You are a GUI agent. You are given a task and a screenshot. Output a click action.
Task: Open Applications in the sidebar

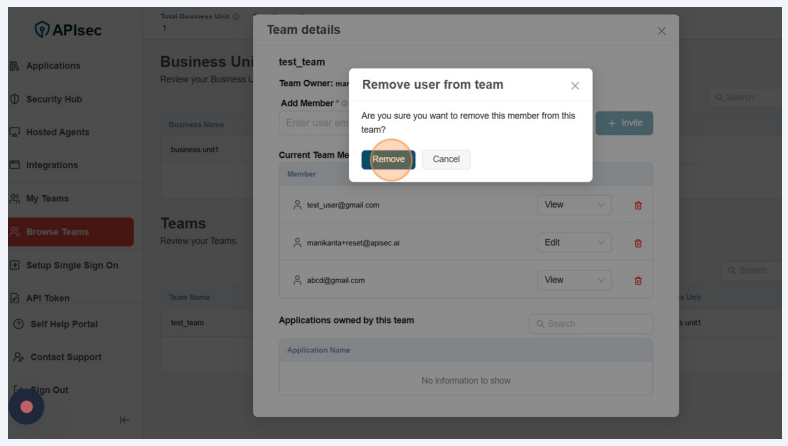[54, 66]
